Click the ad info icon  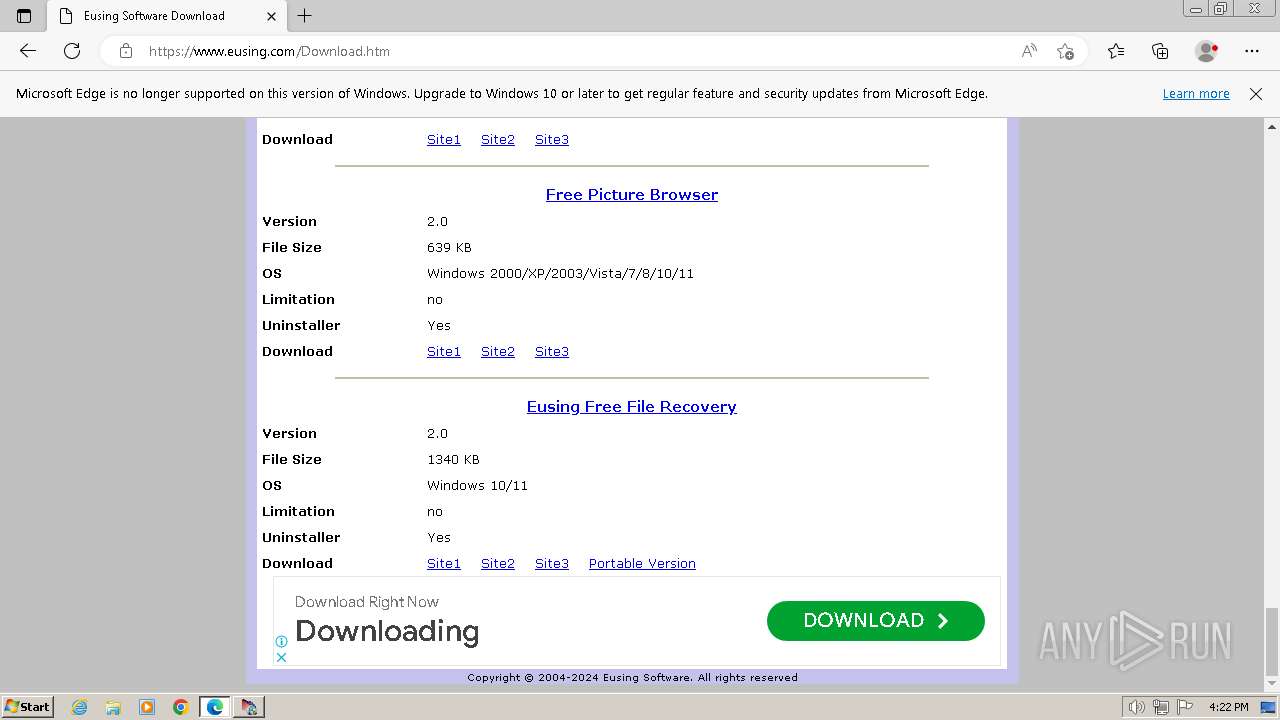point(281,641)
